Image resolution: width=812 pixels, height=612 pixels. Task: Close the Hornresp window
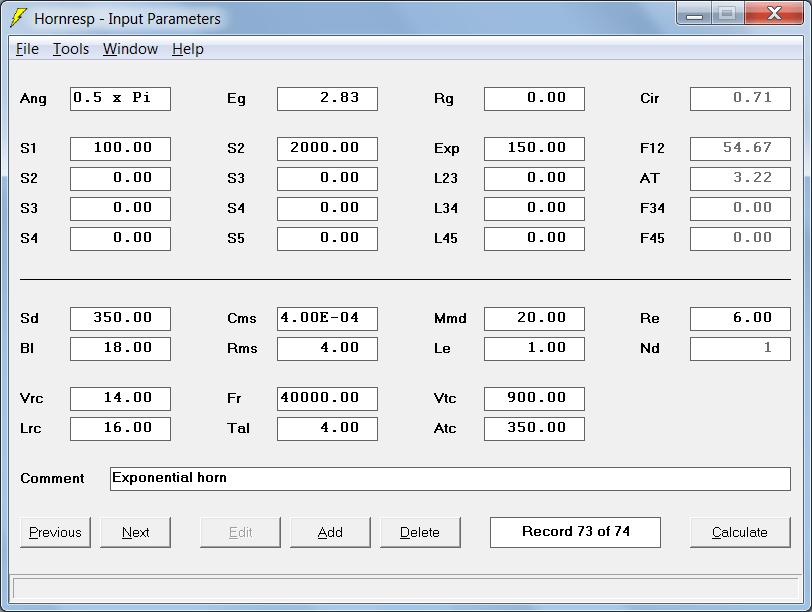(x=774, y=14)
